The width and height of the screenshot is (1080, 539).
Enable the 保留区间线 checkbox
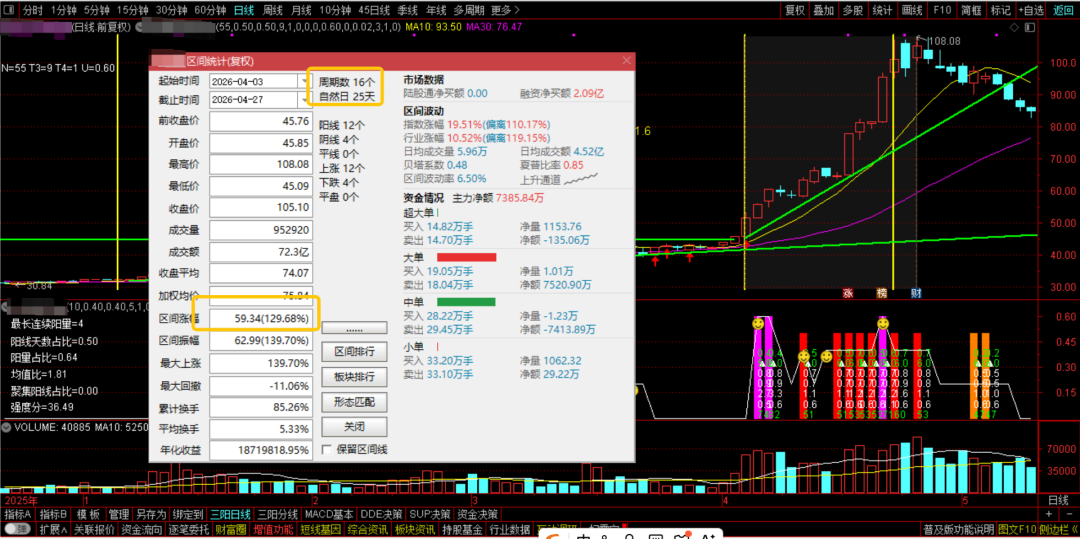point(326,450)
